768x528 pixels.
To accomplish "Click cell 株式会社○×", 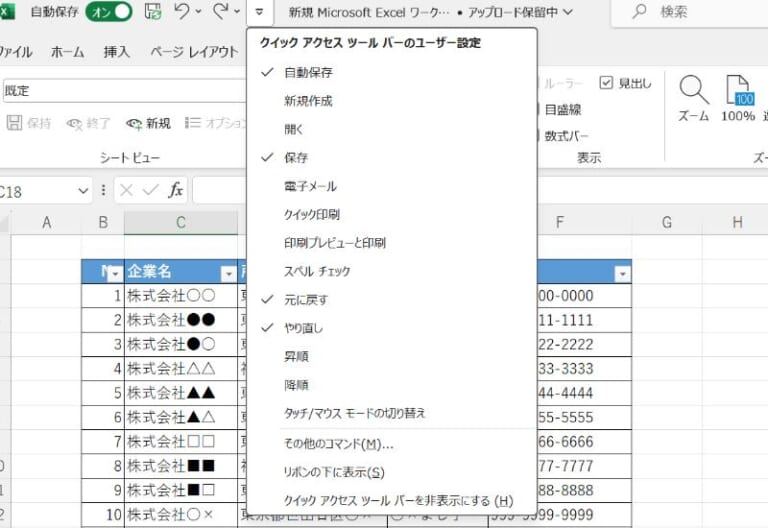I will [x=181, y=515].
